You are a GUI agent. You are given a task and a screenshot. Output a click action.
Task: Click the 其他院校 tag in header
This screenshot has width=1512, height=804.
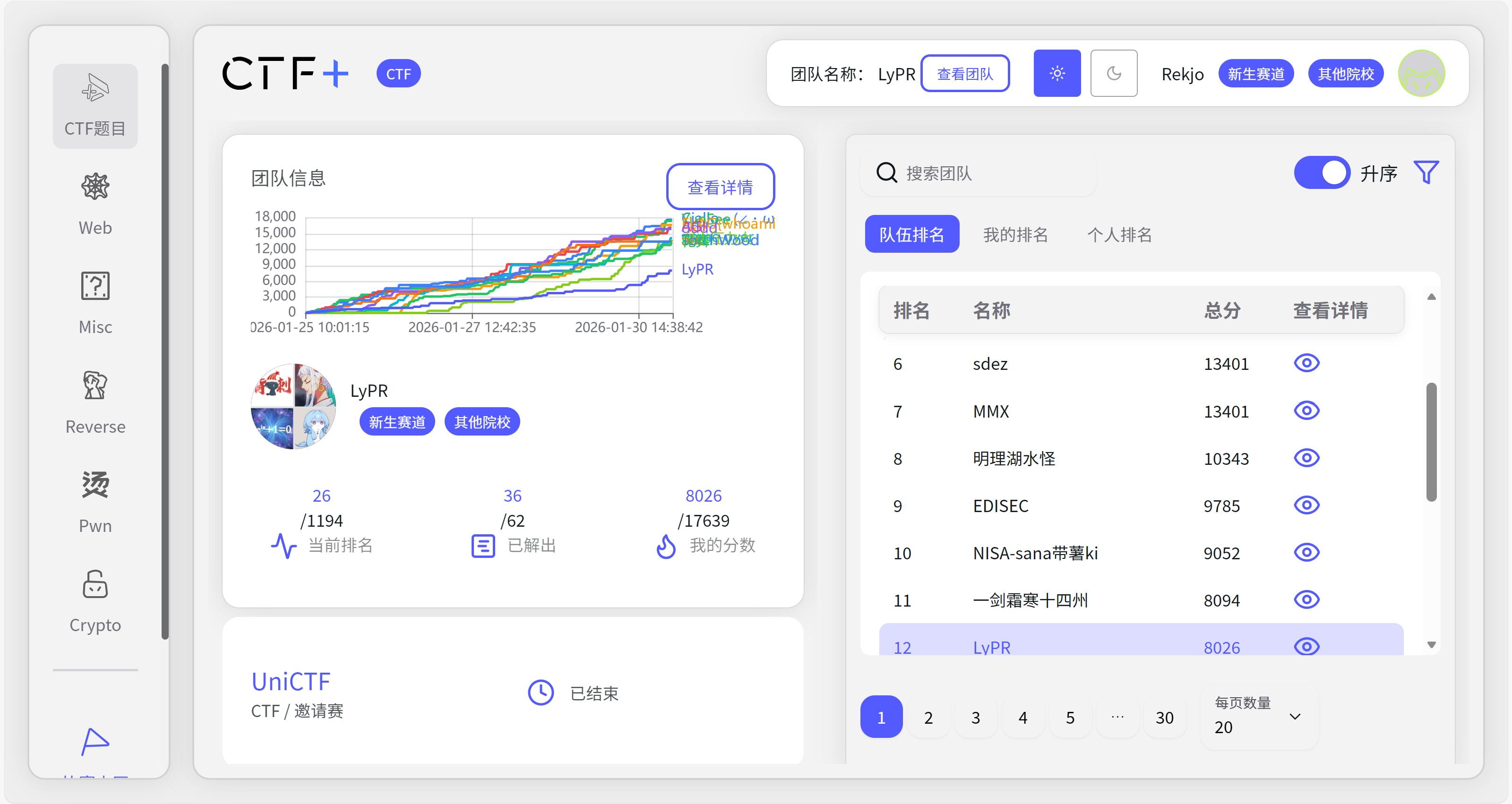(x=1346, y=73)
